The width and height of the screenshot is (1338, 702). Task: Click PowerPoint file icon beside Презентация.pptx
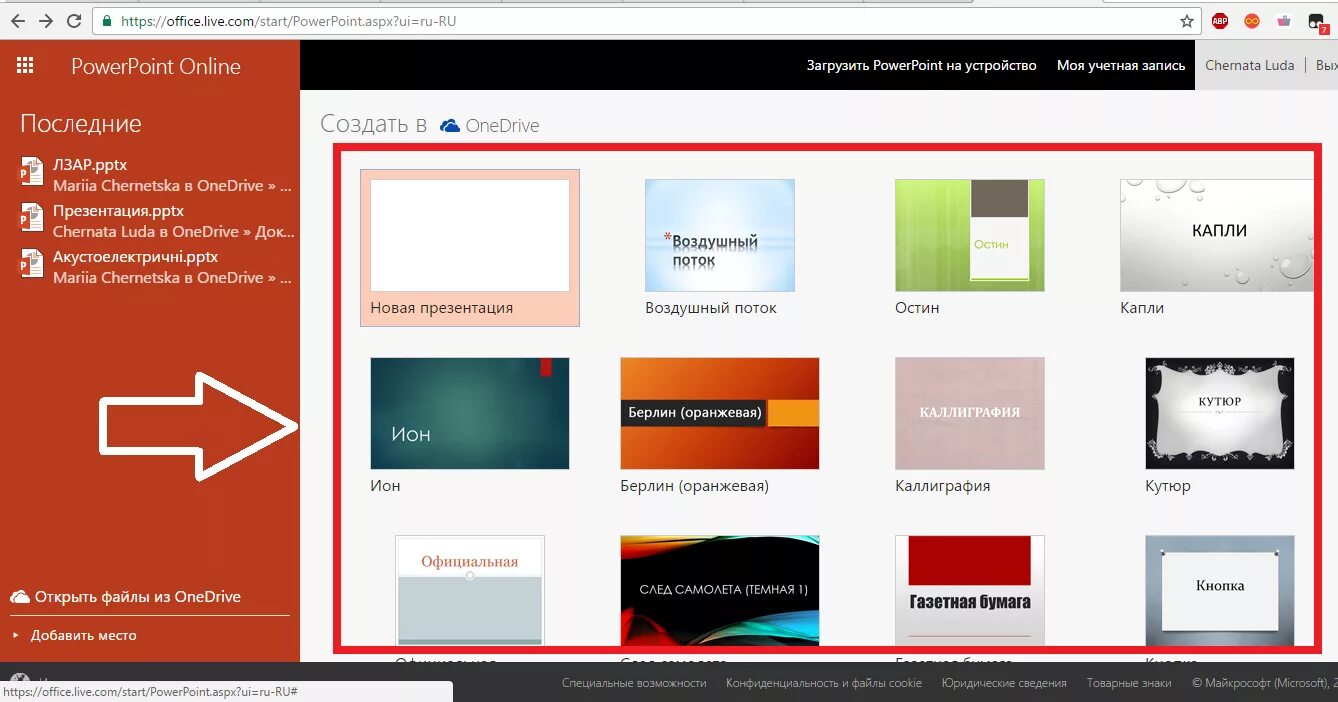[x=31, y=218]
